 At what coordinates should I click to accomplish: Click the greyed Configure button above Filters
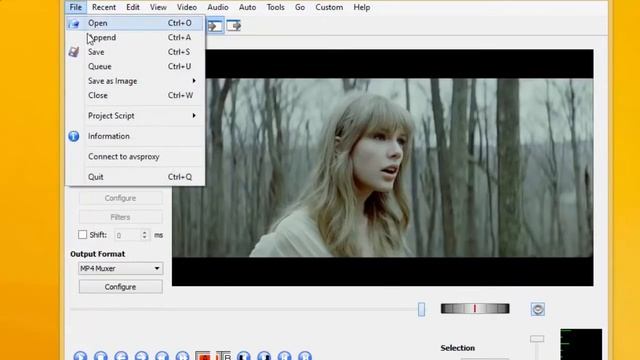120,198
